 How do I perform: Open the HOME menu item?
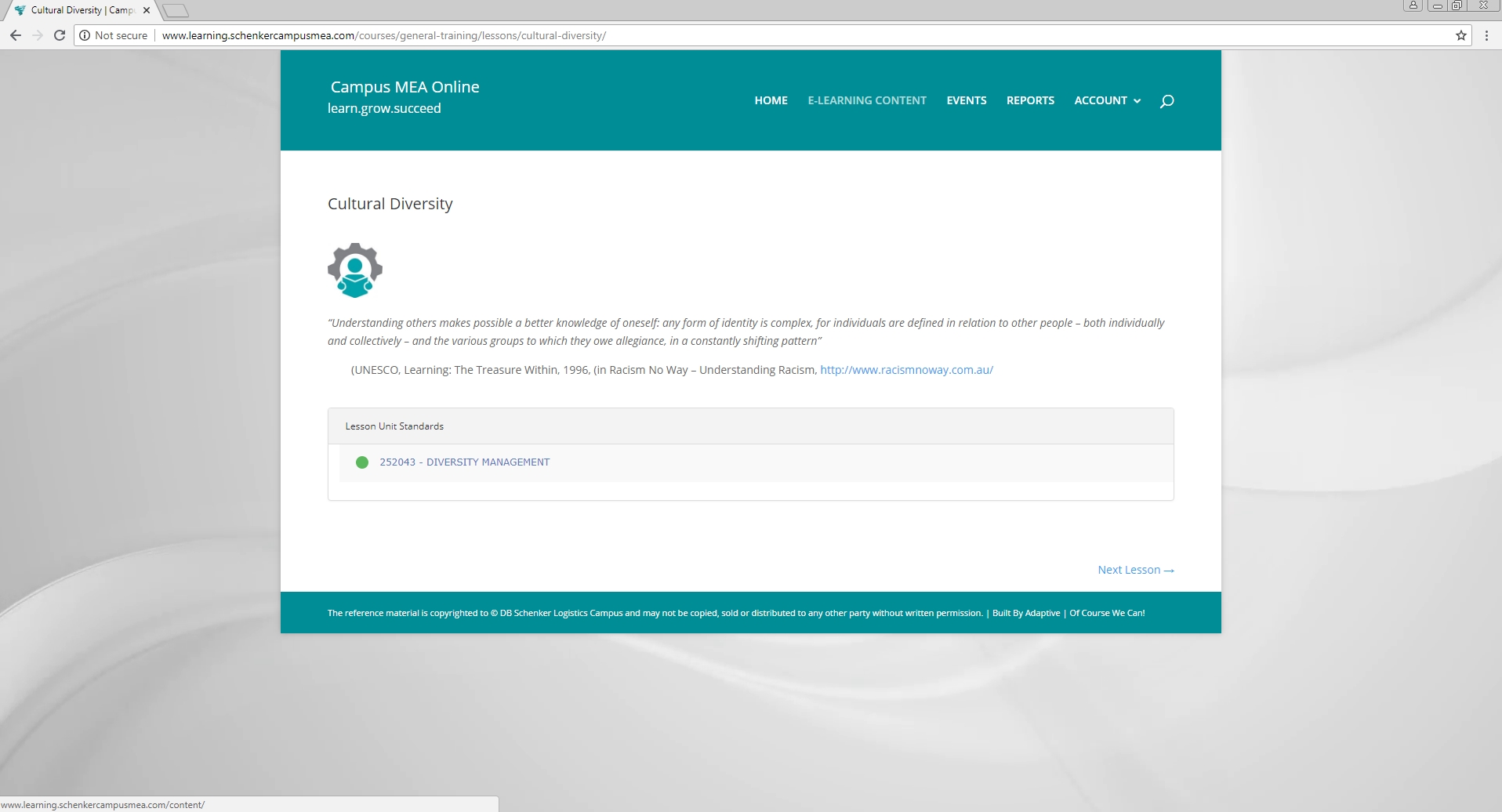coord(771,100)
